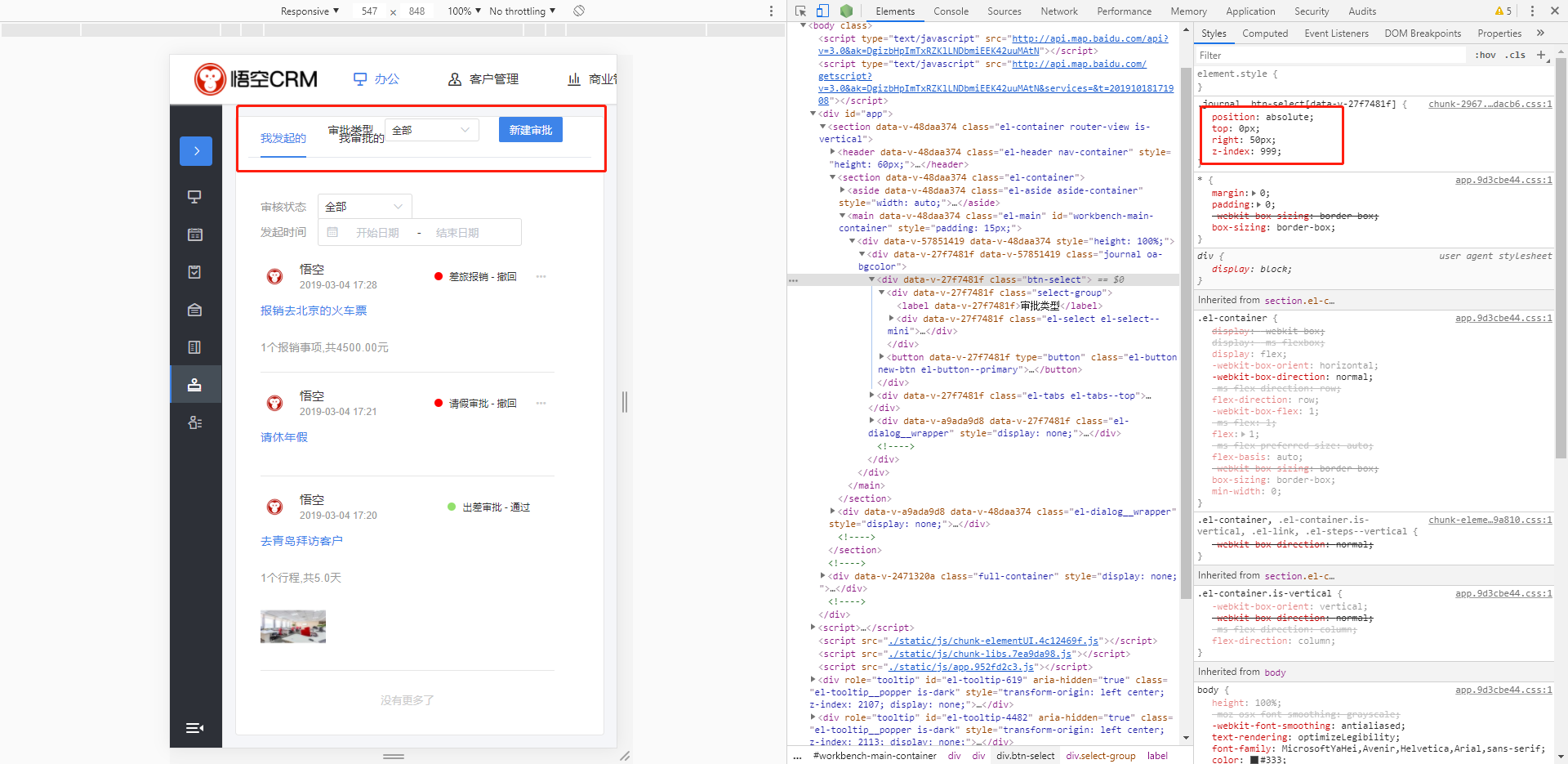Open the workbench monitor icon in sidebar
The height and width of the screenshot is (764, 1568).
194,197
